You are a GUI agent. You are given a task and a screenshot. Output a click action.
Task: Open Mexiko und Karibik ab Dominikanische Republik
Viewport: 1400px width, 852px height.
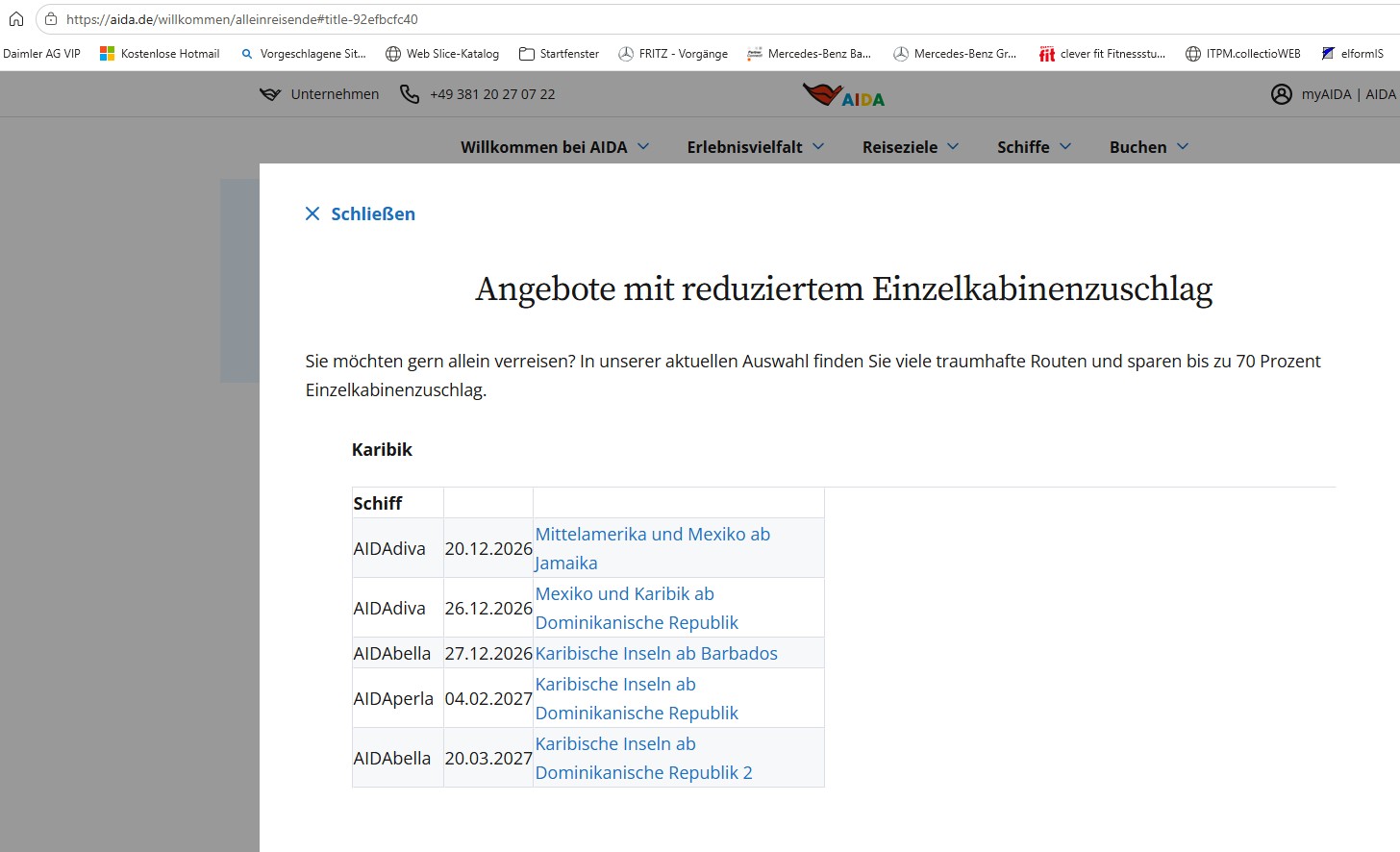[x=637, y=608]
